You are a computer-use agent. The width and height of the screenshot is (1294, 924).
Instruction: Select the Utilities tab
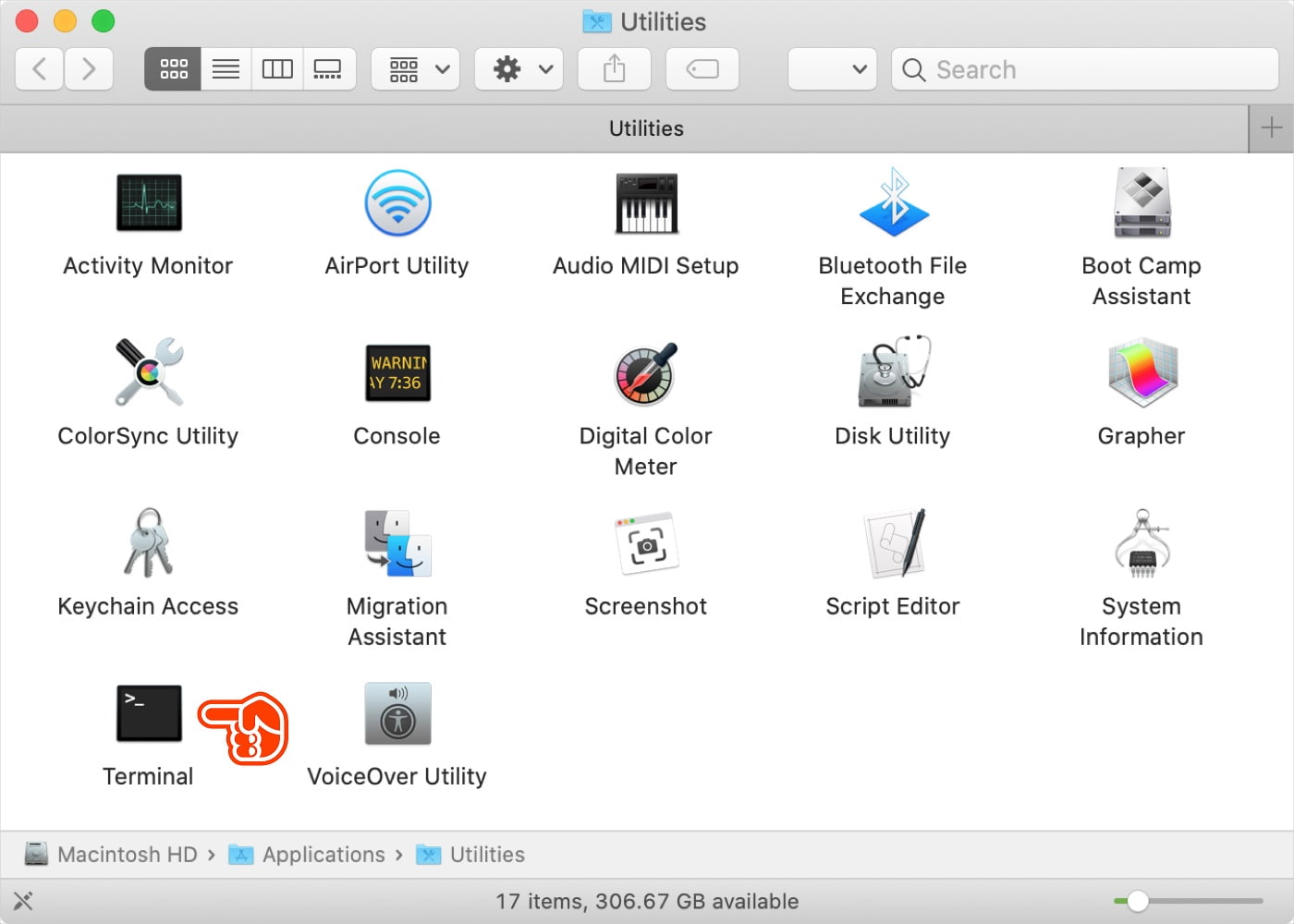(x=624, y=128)
